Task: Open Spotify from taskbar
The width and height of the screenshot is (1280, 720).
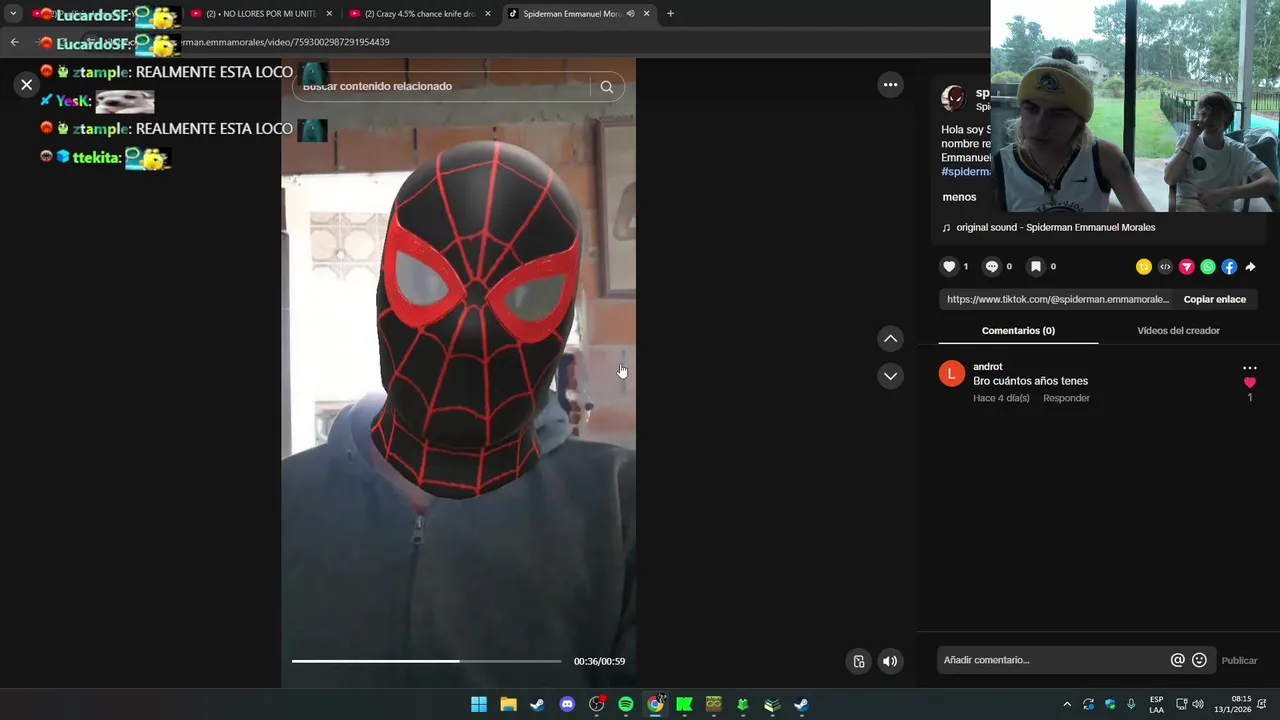Action: click(625, 705)
